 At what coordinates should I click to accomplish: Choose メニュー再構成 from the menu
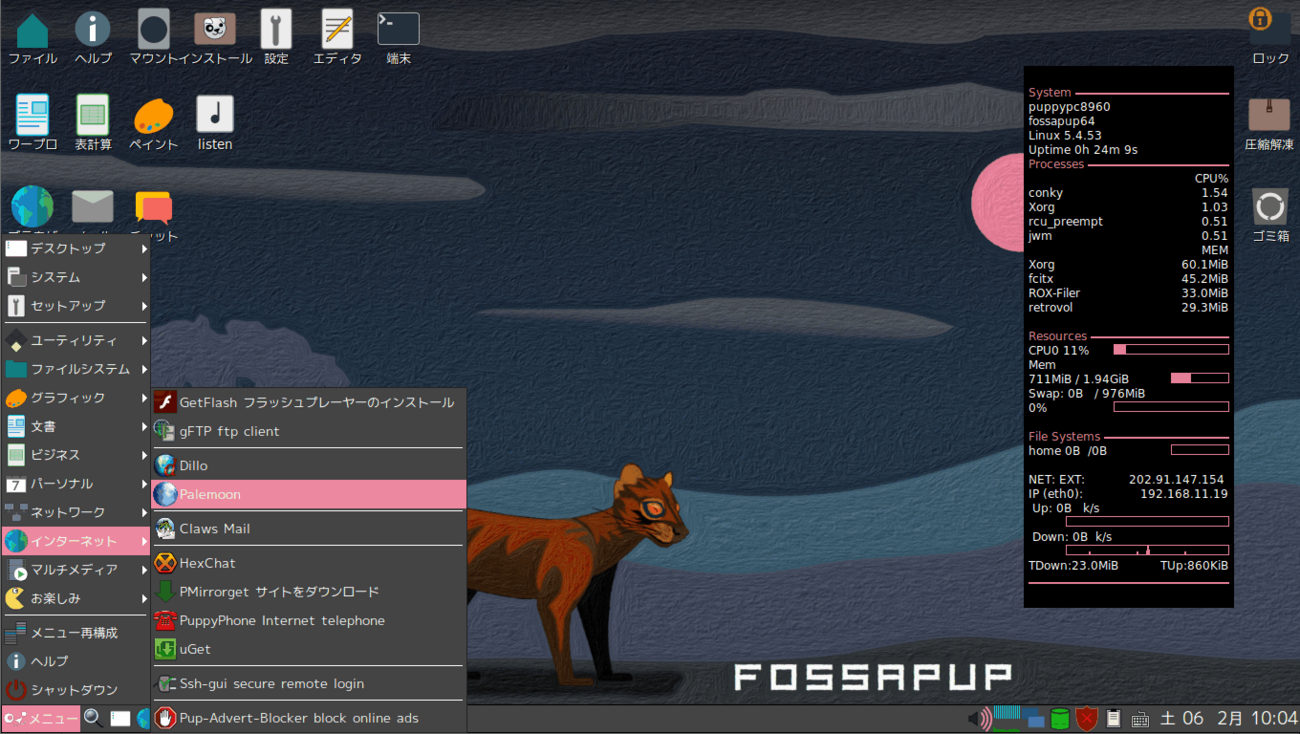pyautogui.click(x=76, y=633)
